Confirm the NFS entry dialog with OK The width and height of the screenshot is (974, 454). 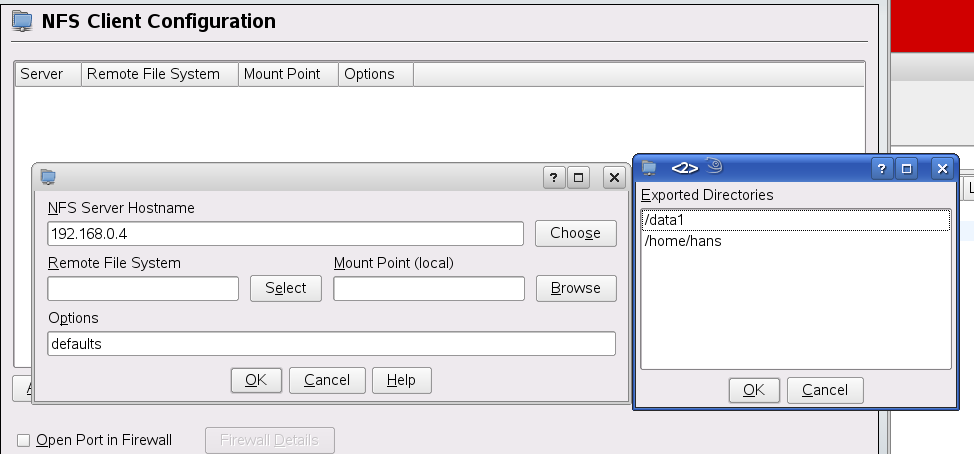point(256,380)
